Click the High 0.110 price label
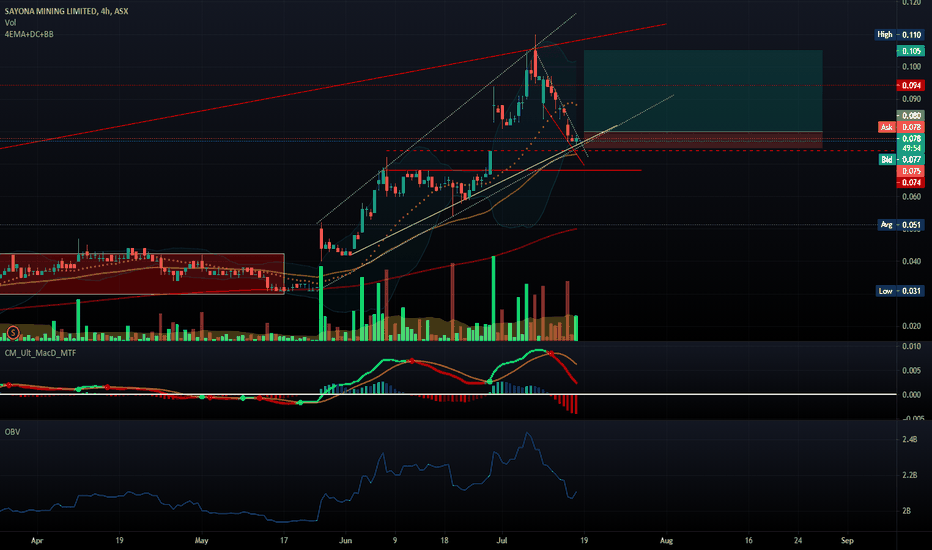The width and height of the screenshot is (932, 550). point(900,34)
